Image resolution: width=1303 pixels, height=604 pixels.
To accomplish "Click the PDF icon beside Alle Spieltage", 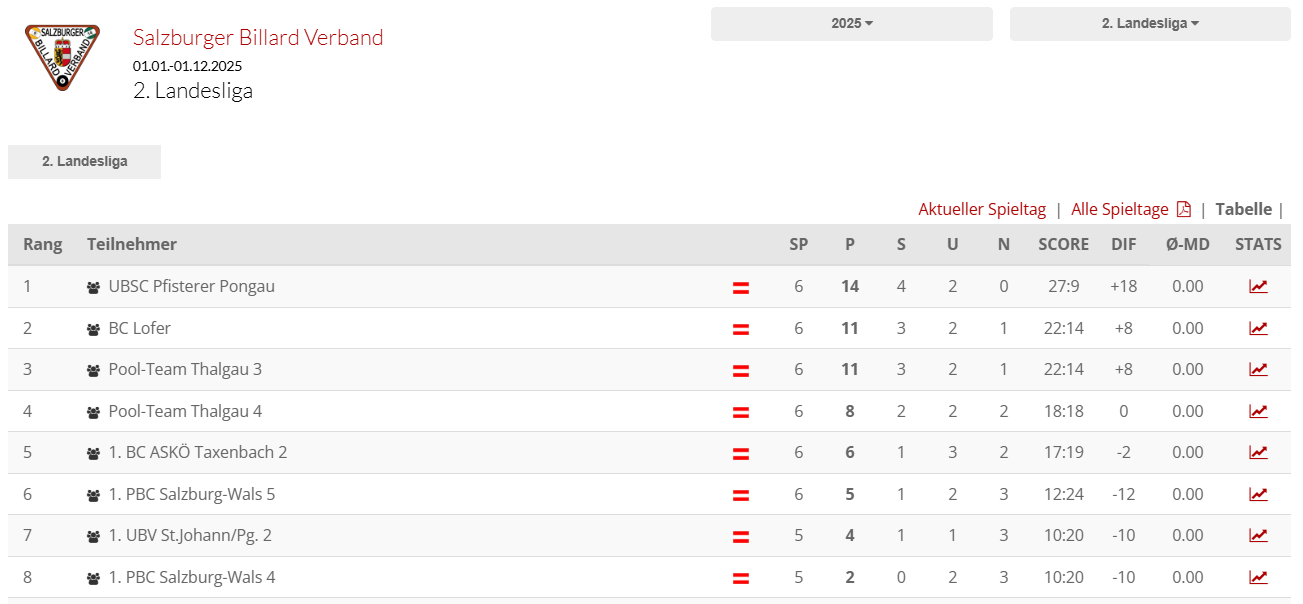I will tap(1184, 209).
